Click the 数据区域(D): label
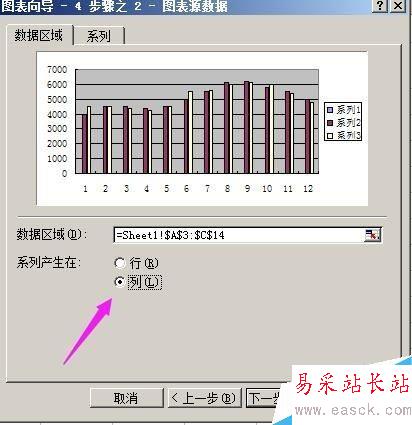Viewport: 412px width, 425px height. click(x=52, y=235)
